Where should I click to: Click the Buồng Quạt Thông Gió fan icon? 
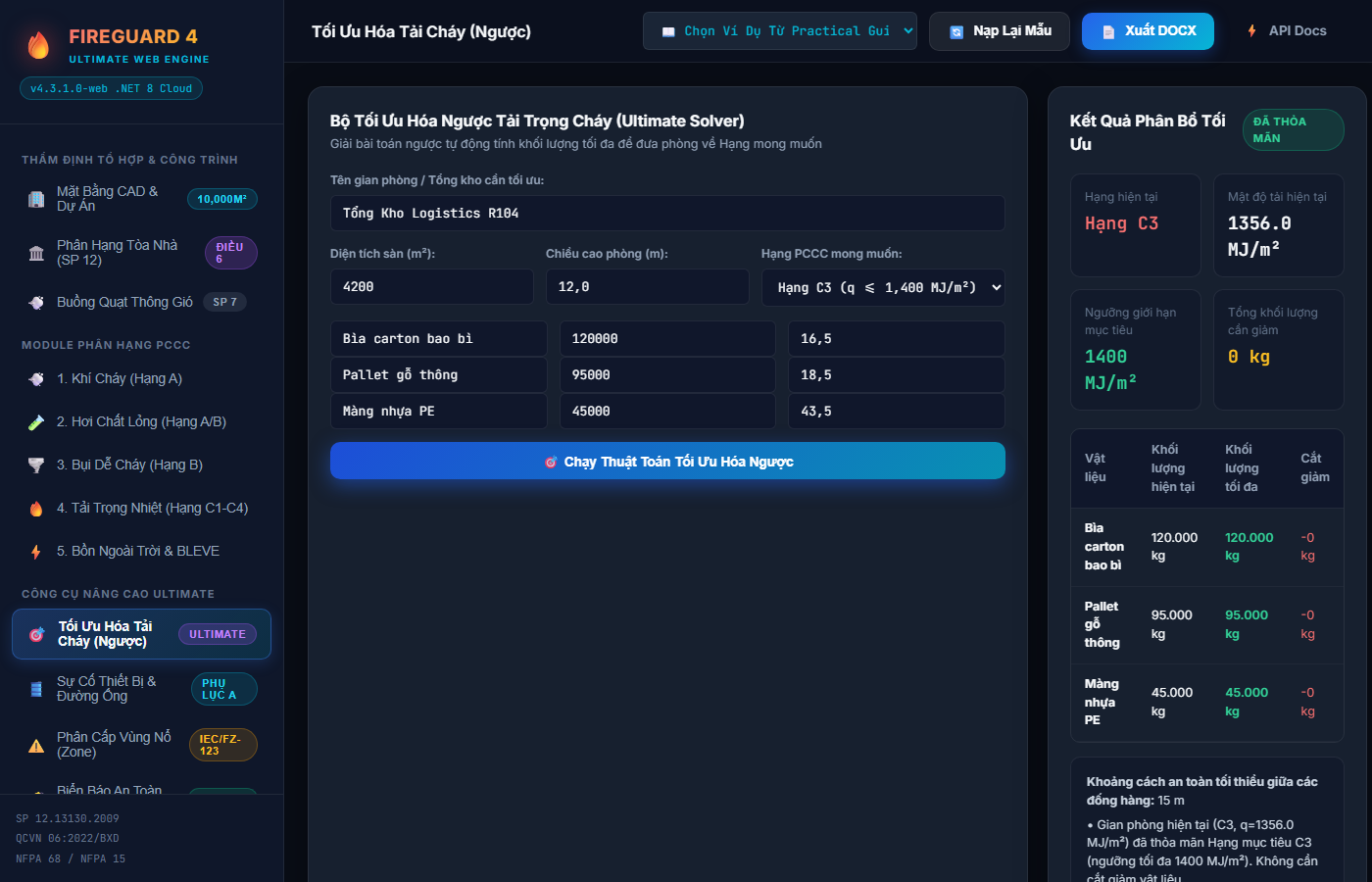click(x=36, y=302)
